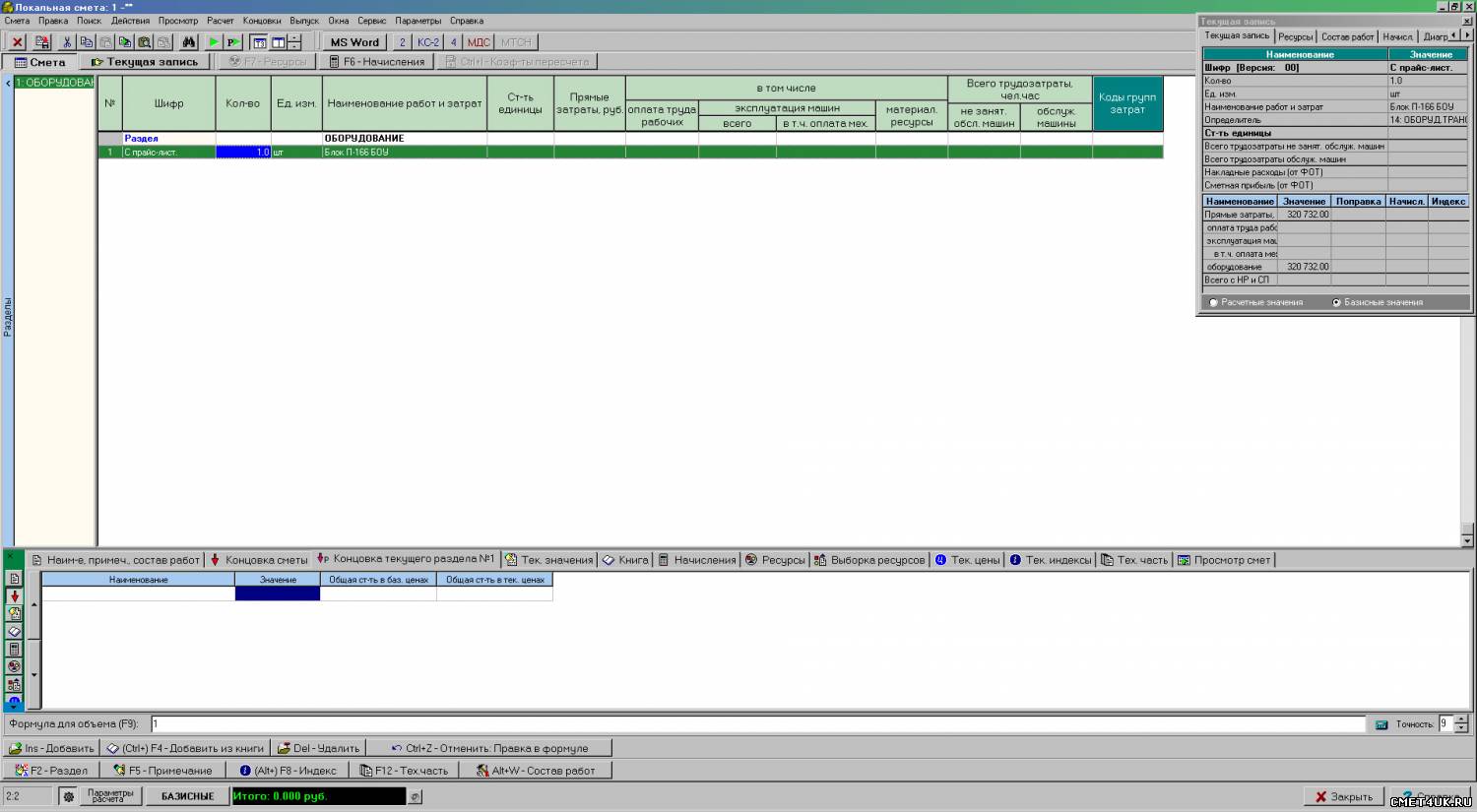The width and height of the screenshot is (1477, 812).
Task: Click the small icon right of Итого field
Action: [416, 797]
